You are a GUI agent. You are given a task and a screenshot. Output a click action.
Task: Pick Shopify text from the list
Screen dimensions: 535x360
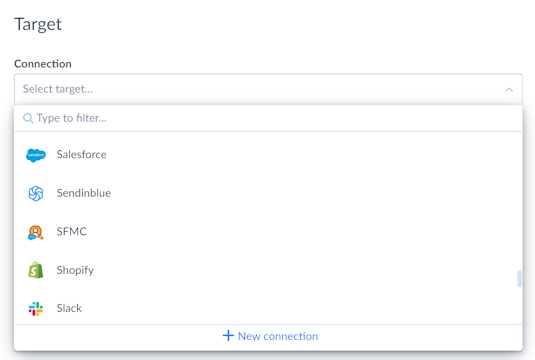pos(75,270)
